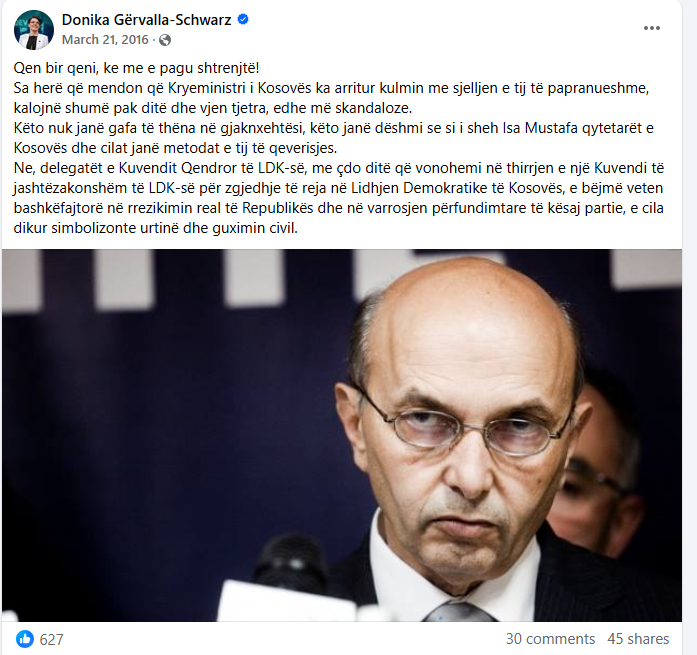Open the 30 comments link
The width and height of the screenshot is (697, 655).
[550, 639]
